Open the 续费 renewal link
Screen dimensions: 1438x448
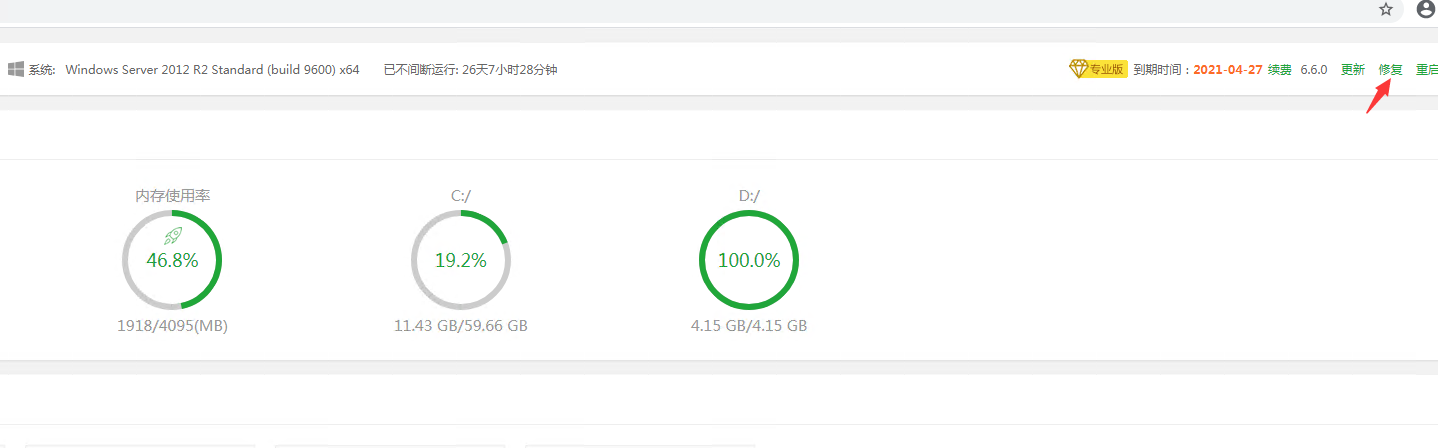coord(1280,70)
